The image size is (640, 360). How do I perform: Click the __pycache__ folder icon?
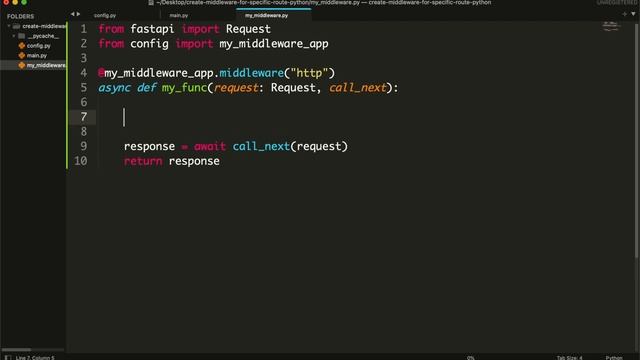point(22,36)
